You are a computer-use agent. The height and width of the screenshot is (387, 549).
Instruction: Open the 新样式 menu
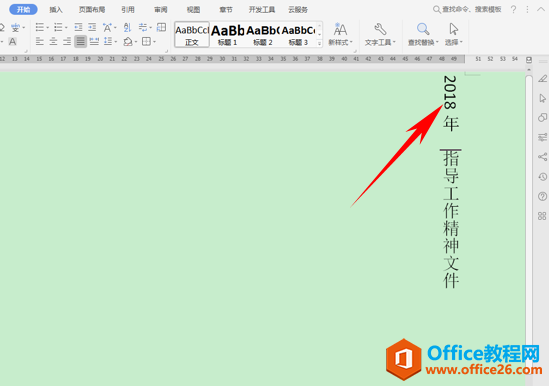[340, 34]
